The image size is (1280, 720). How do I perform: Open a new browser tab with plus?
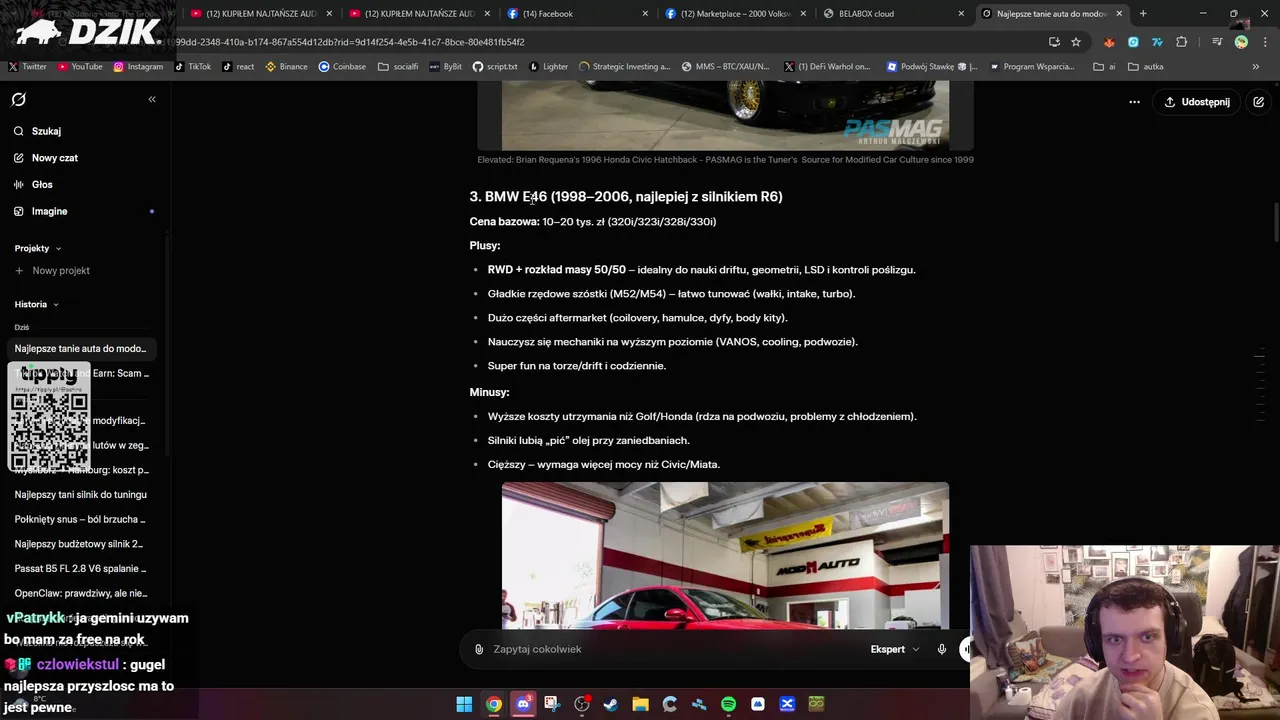pyautogui.click(x=1143, y=14)
